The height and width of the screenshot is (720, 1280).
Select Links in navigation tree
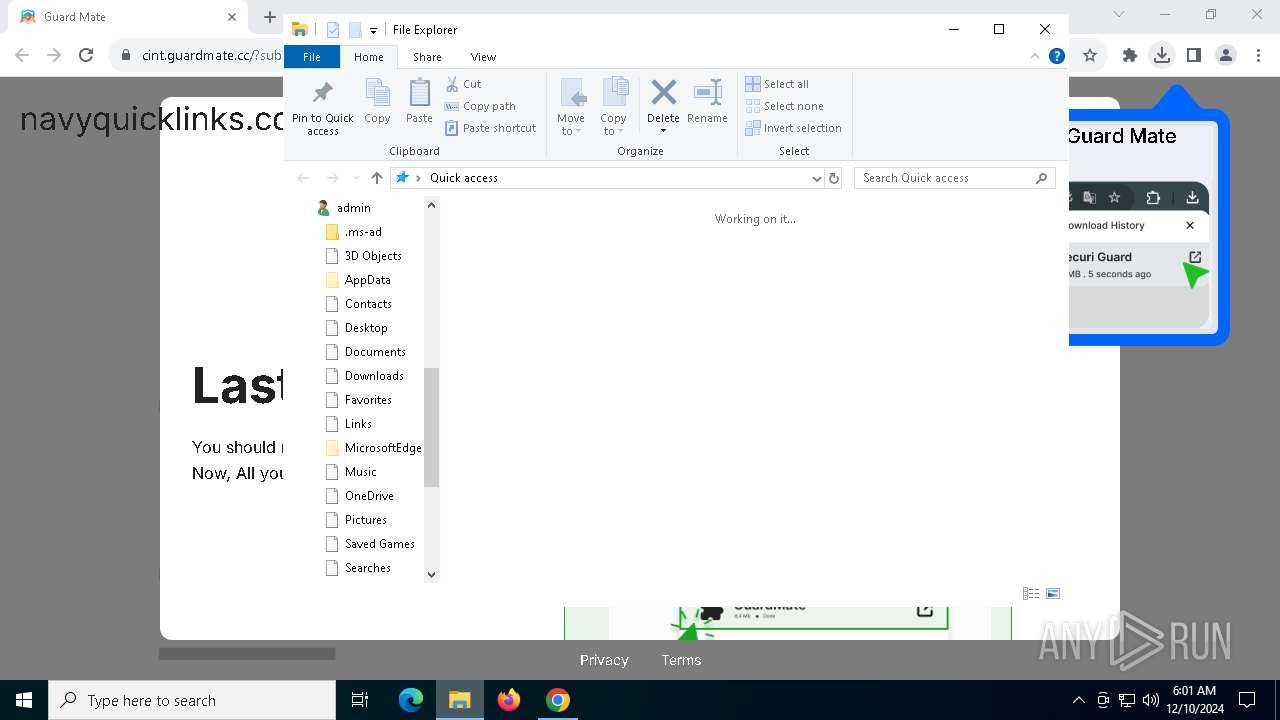pos(358,424)
